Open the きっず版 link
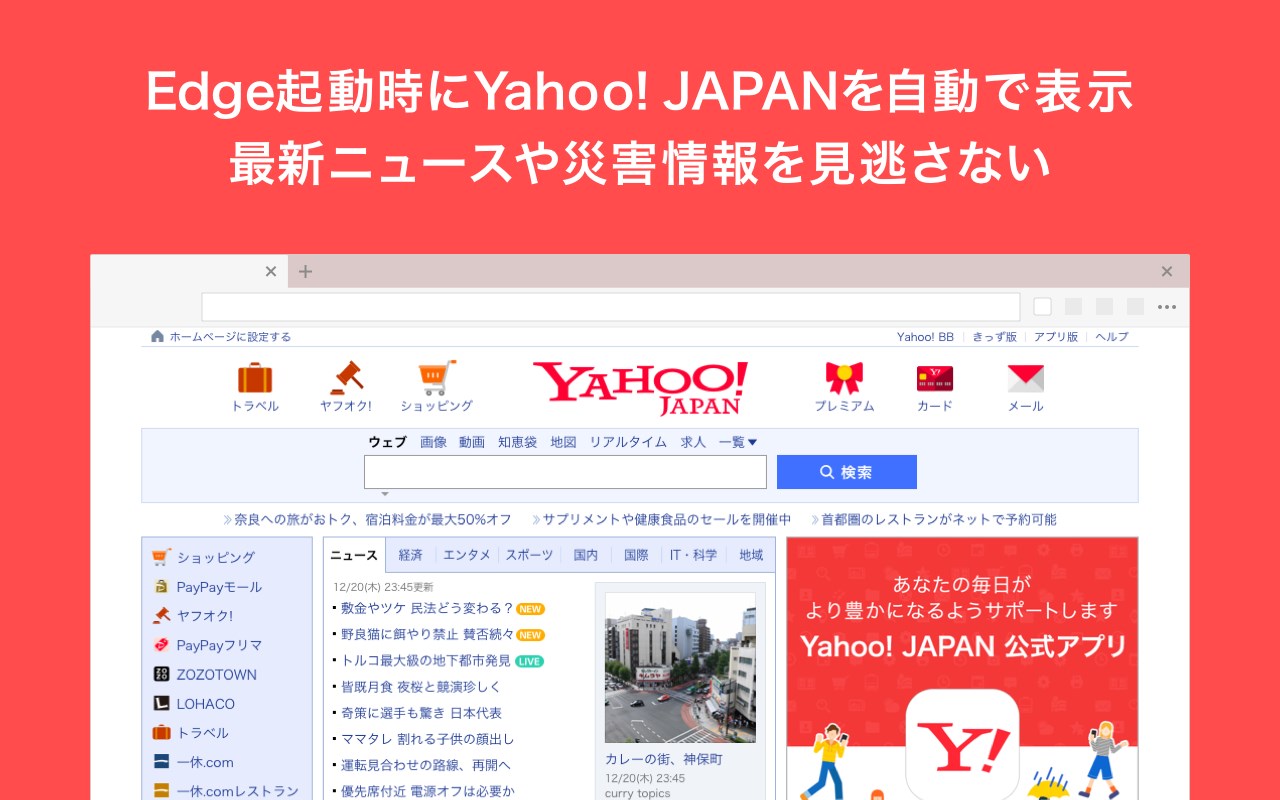The height and width of the screenshot is (800, 1280). (994, 337)
